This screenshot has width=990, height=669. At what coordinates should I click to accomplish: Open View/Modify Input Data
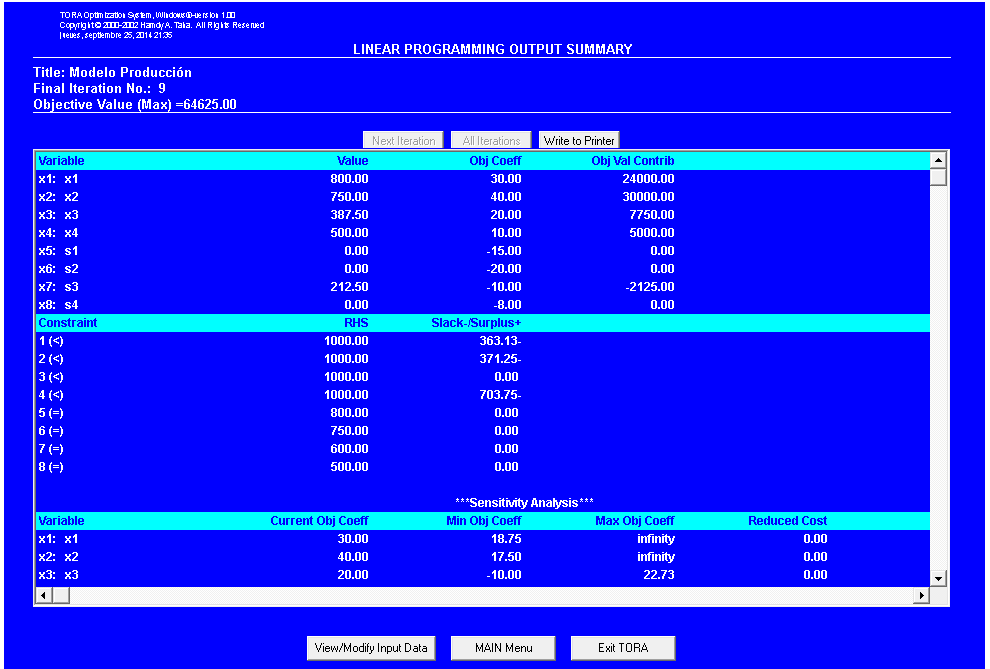click(371, 647)
